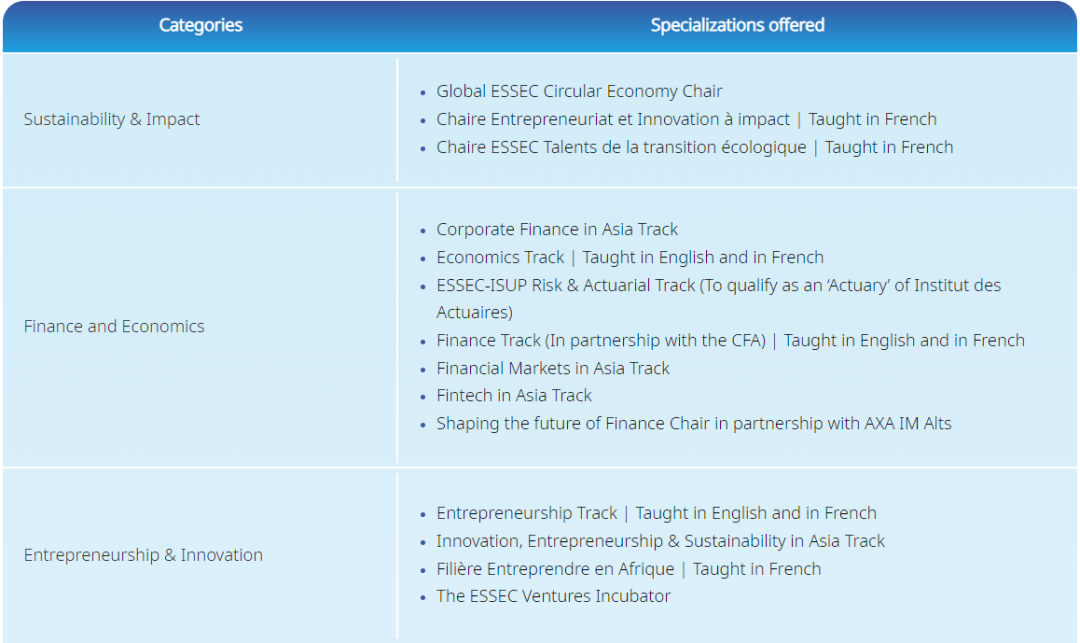Click Corporate Finance in Asia Track
The image size is (1080, 643).
coord(557,229)
